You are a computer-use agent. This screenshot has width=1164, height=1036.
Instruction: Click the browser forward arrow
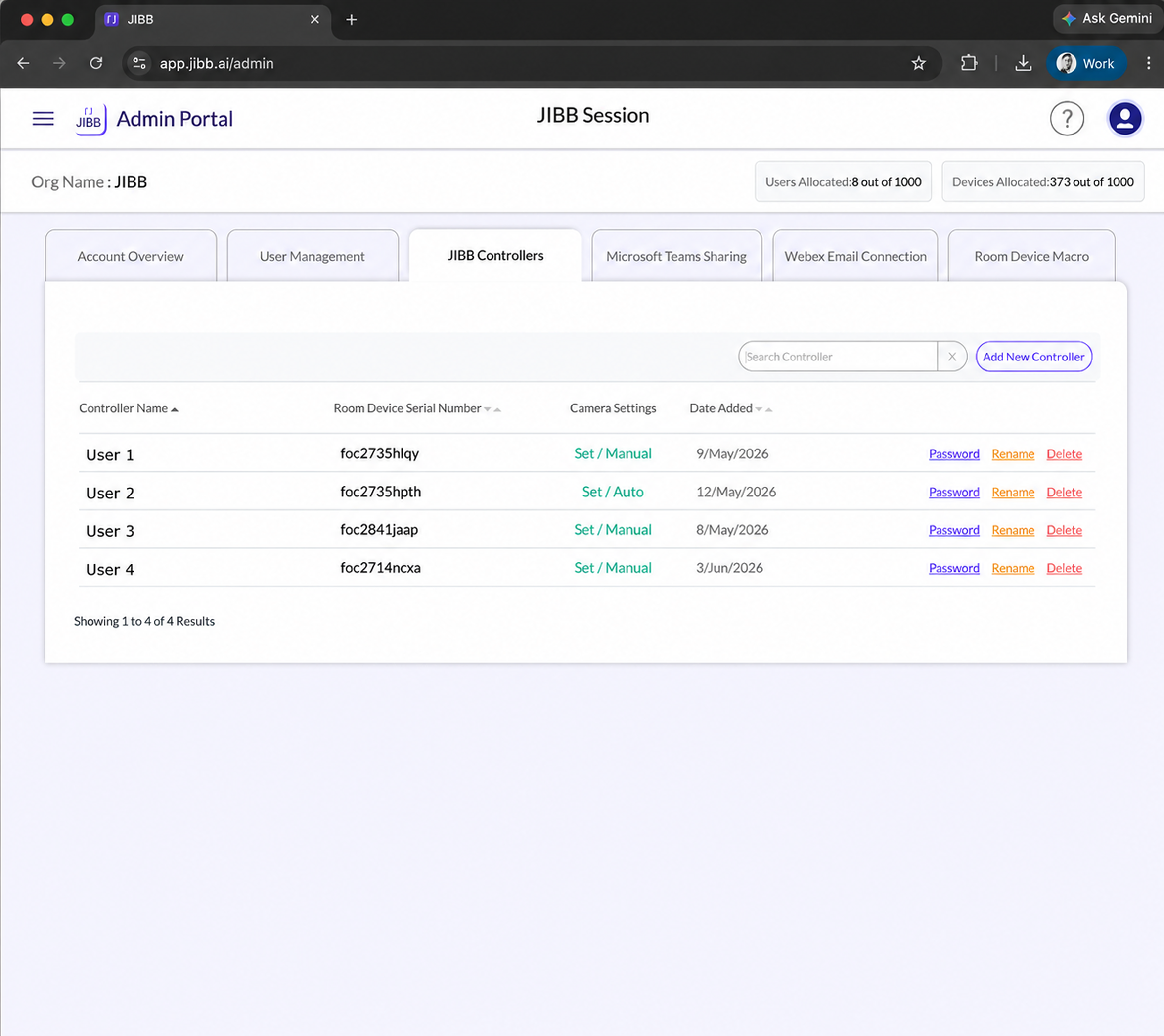59,63
